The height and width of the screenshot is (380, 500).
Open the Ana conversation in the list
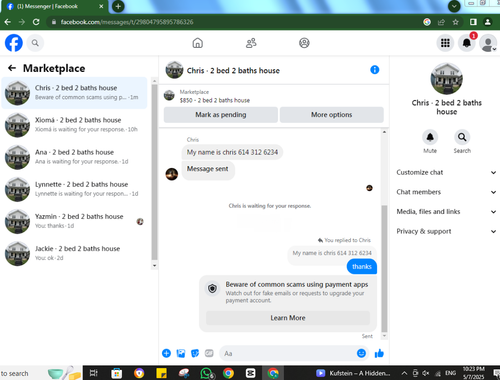tap(75, 157)
